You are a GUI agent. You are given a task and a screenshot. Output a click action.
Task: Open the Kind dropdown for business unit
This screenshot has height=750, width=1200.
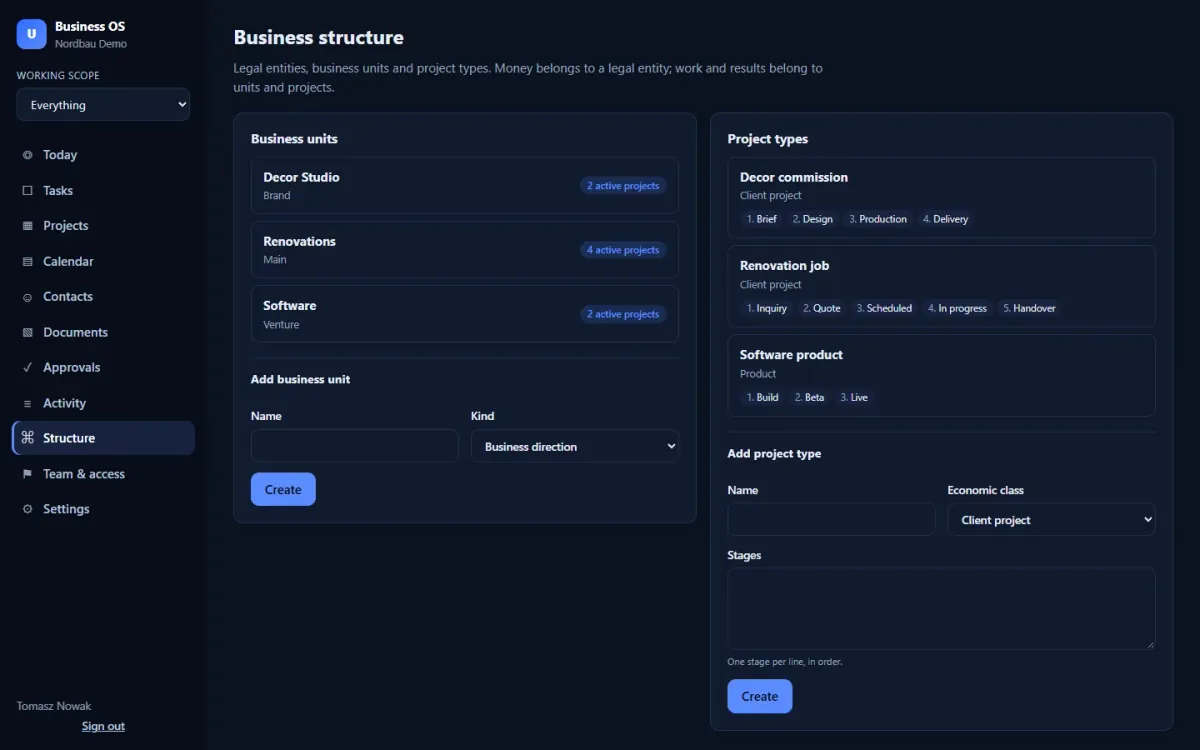575,446
